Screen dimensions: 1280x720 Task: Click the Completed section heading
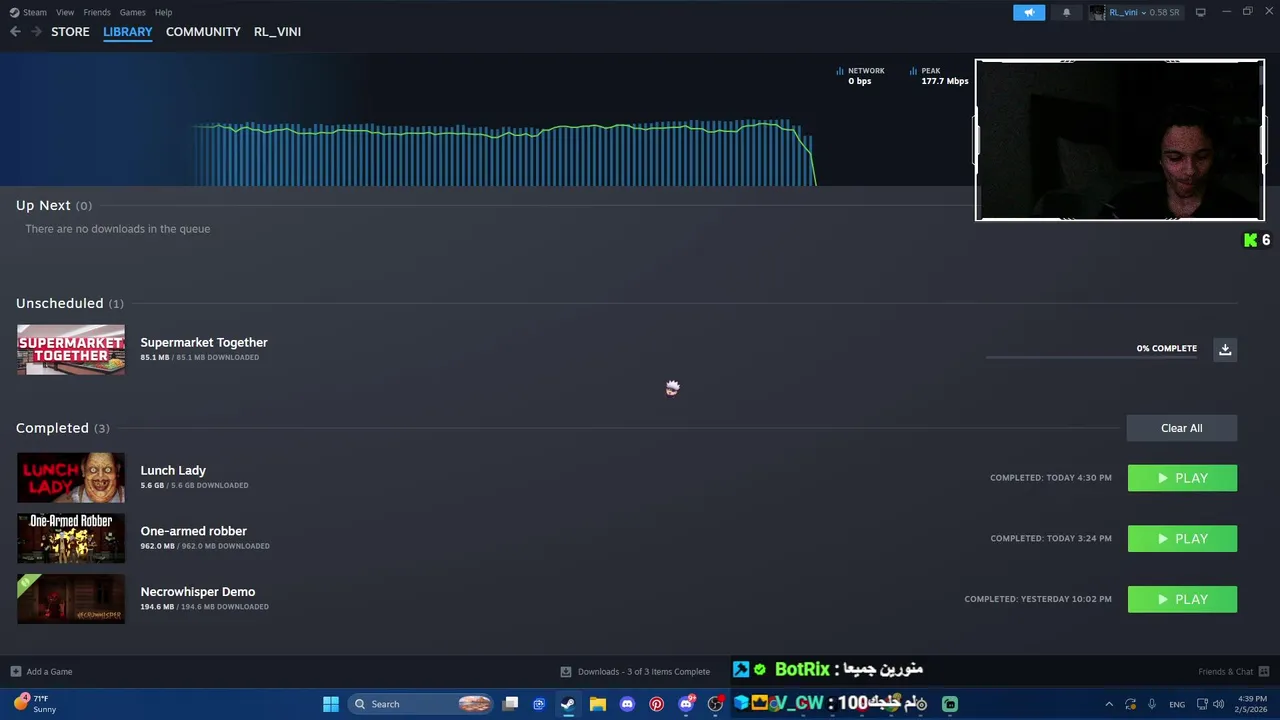(x=63, y=428)
